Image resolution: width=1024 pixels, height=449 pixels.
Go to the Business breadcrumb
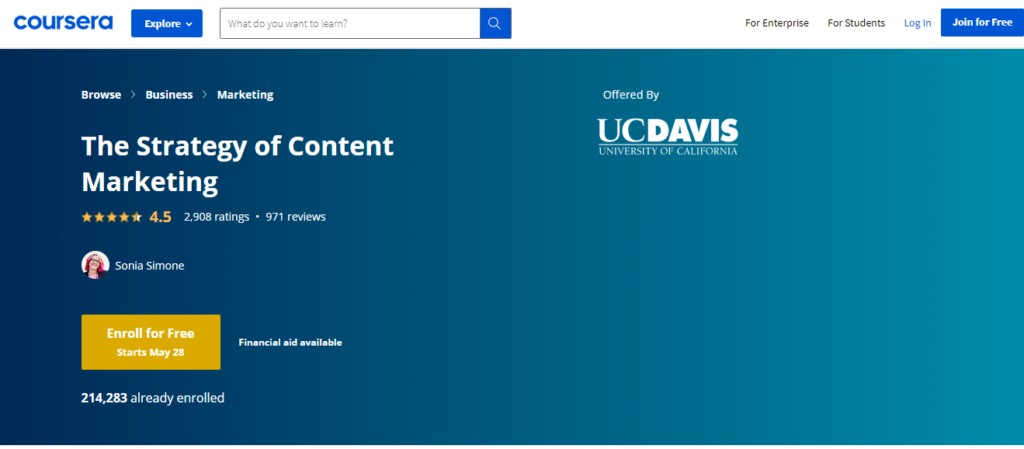pyautogui.click(x=169, y=95)
